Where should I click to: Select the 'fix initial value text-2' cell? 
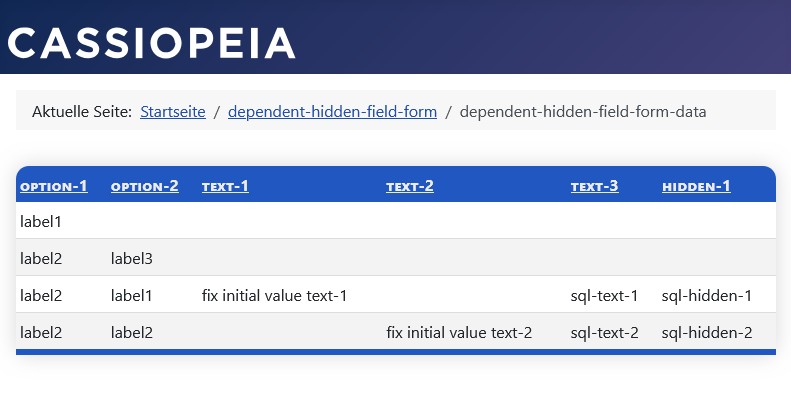tap(459, 332)
